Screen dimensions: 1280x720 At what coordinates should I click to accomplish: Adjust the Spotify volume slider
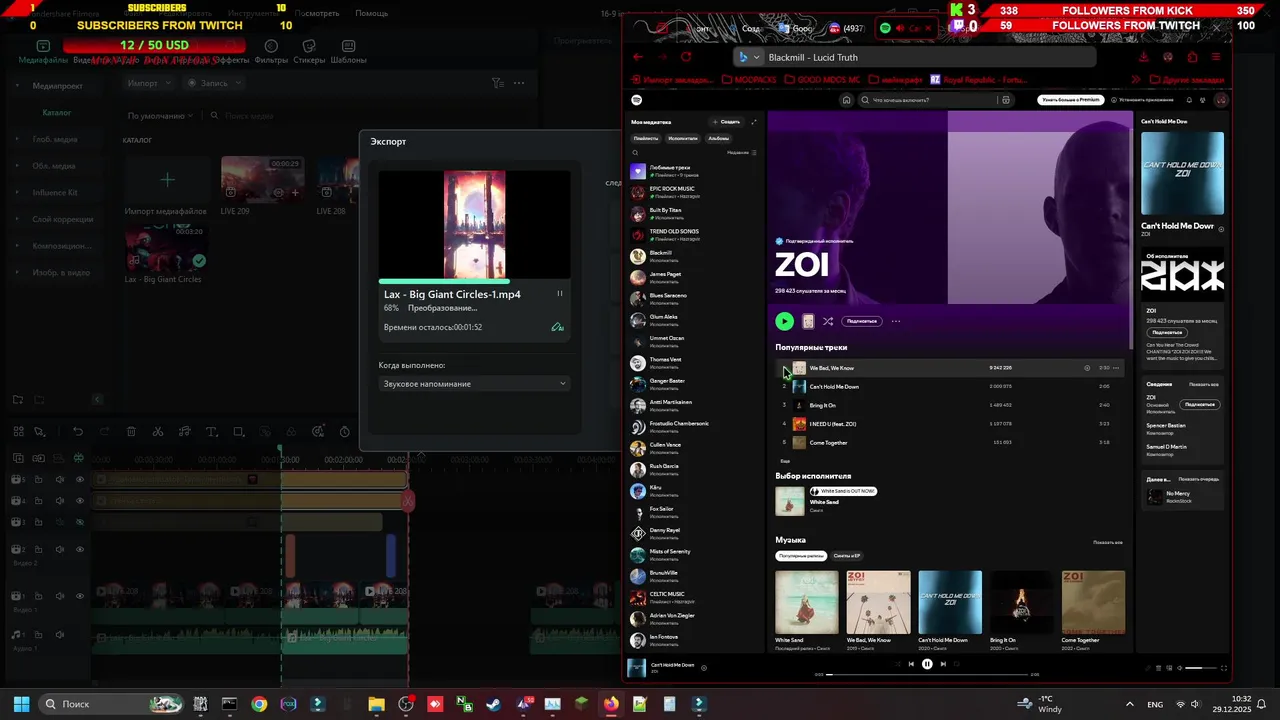click(1200, 668)
